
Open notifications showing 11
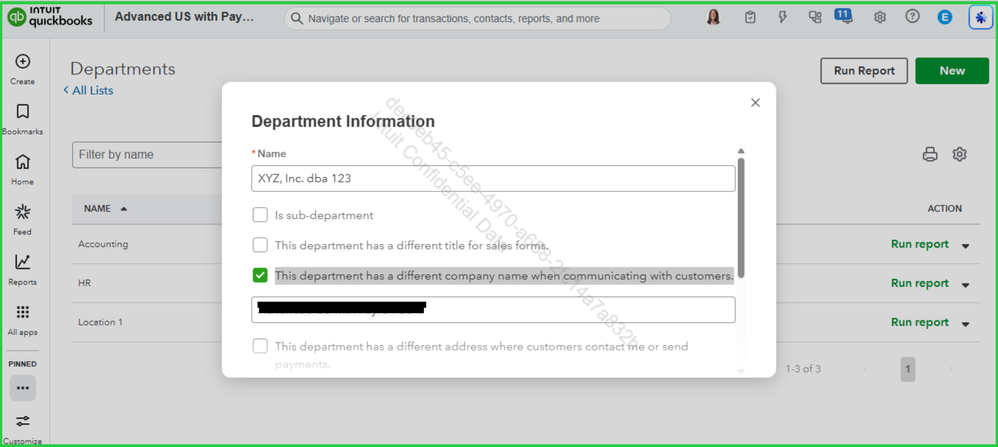(x=845, y=17)
